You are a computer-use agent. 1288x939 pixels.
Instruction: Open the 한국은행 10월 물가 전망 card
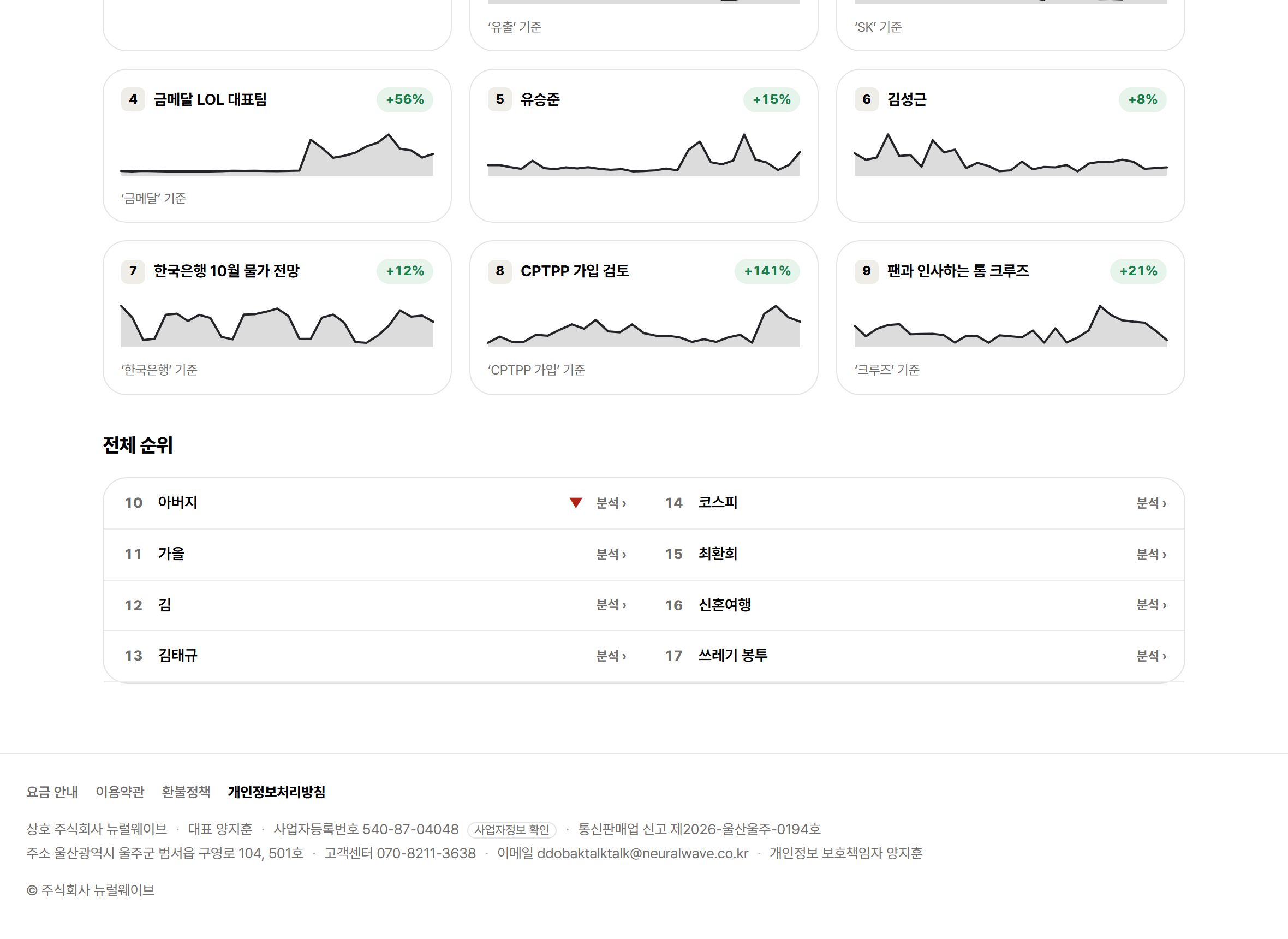(277, 318)
